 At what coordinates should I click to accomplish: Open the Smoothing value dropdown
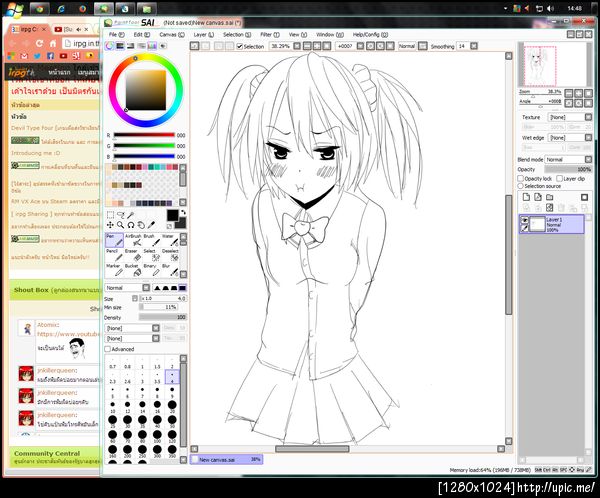coord(474,46)
